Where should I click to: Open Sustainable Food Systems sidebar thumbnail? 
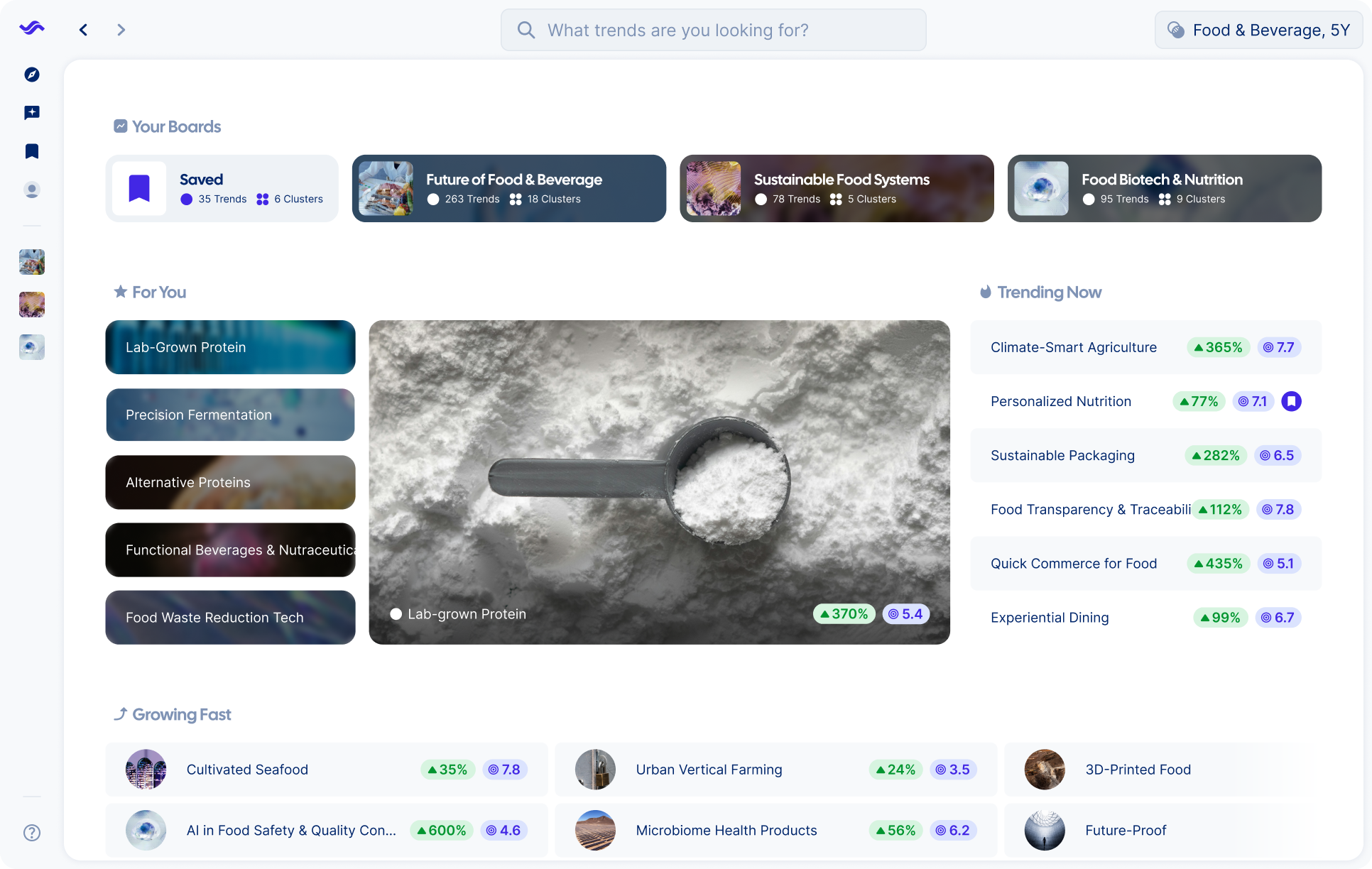click(32, 305)
